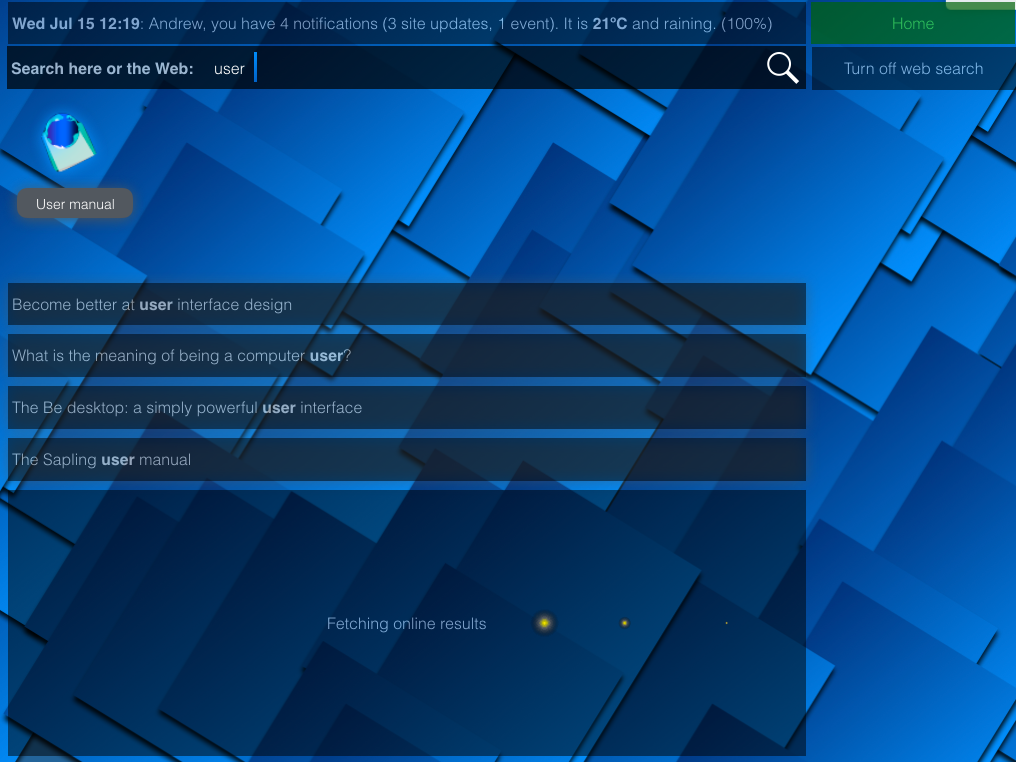Viewport: 1016px width, 762px height.
Task: Open the User manual gem icon
Action: (68, 143)
